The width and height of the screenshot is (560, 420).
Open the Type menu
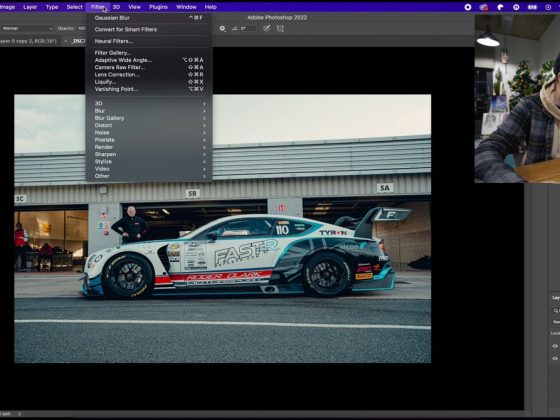[52, 7]
